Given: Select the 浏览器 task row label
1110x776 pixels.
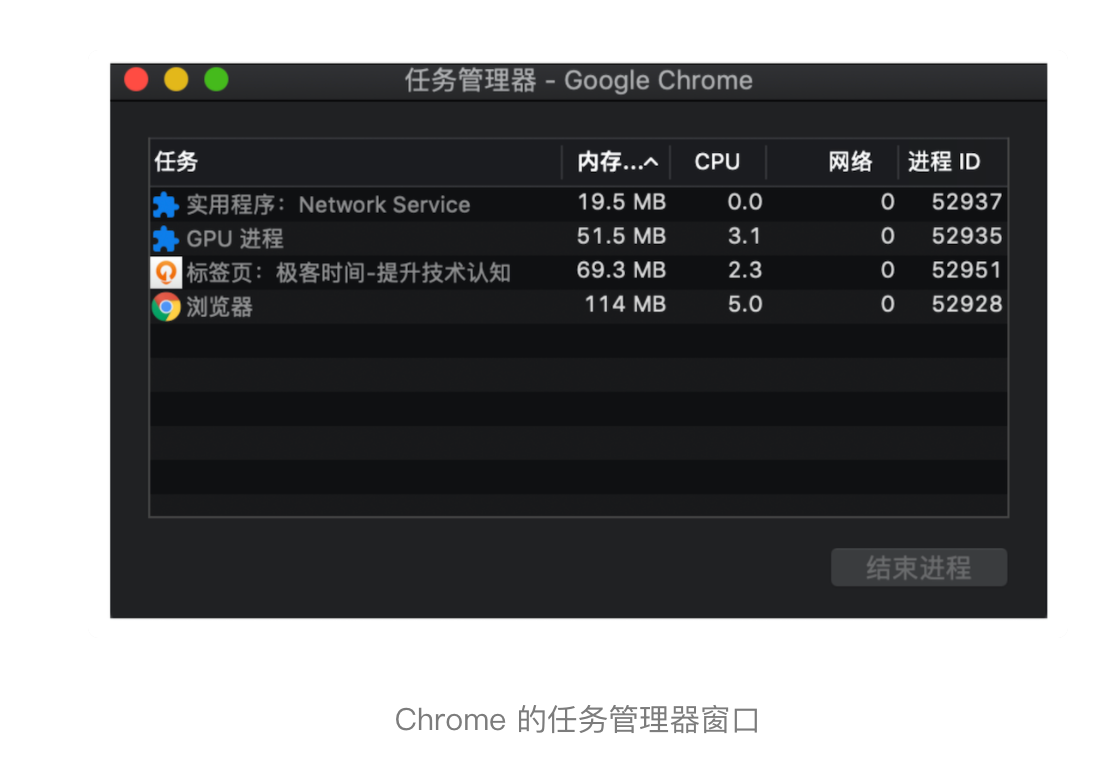Looking at the screenshot, I should coord(219,307).
